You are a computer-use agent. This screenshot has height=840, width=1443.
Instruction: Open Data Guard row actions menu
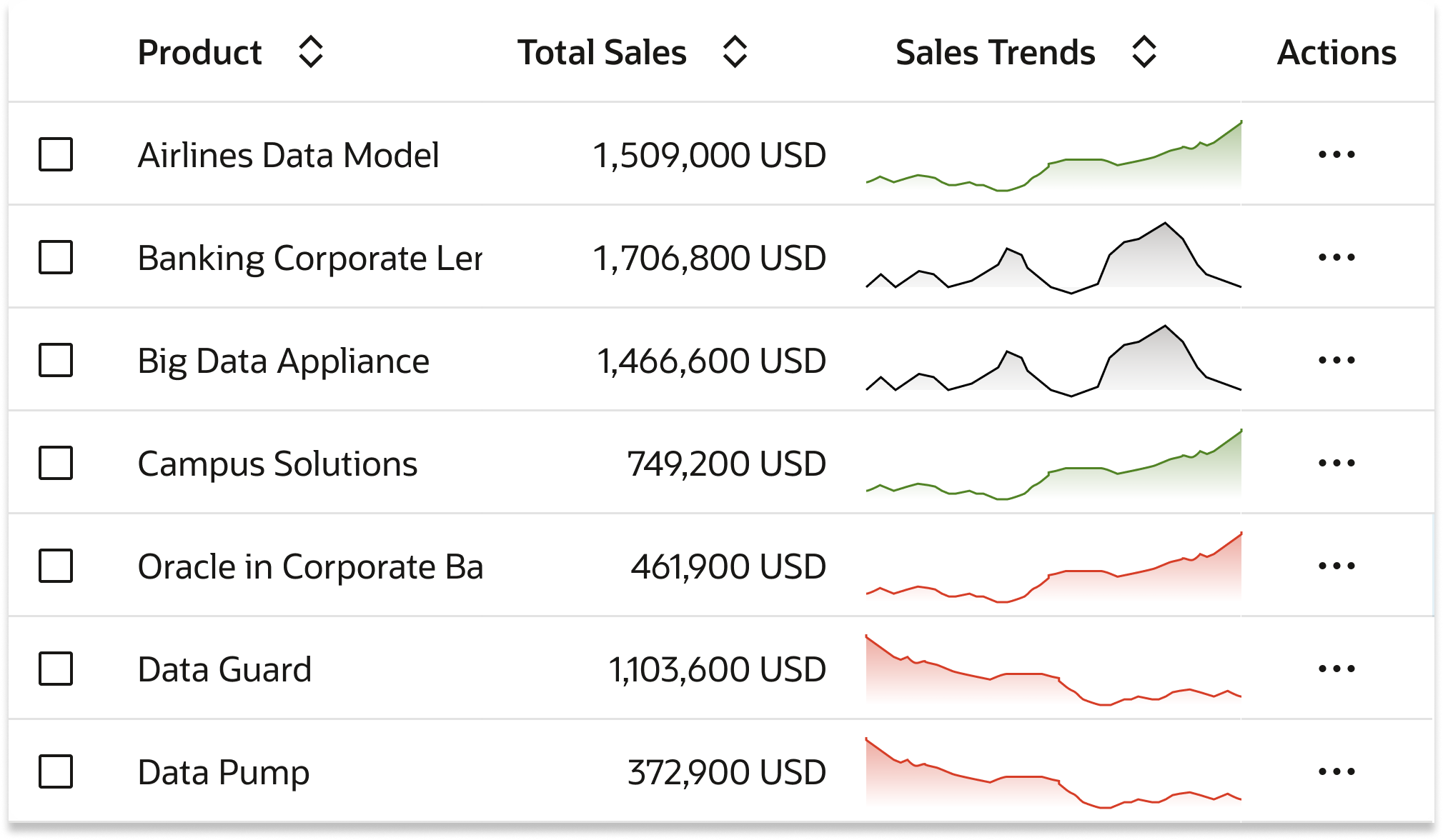[1338, 669]
